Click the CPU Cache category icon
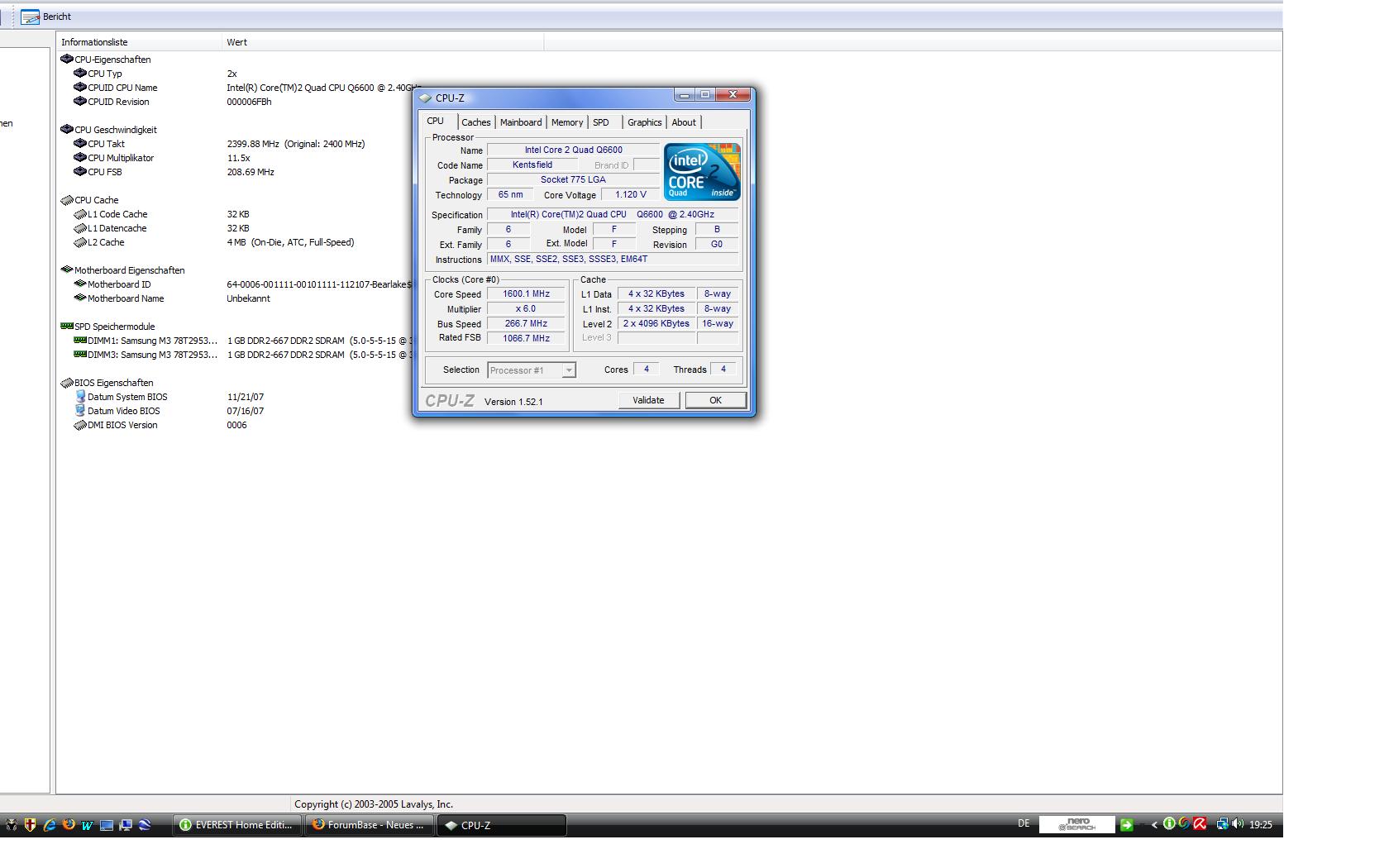 tap(67, 200)
